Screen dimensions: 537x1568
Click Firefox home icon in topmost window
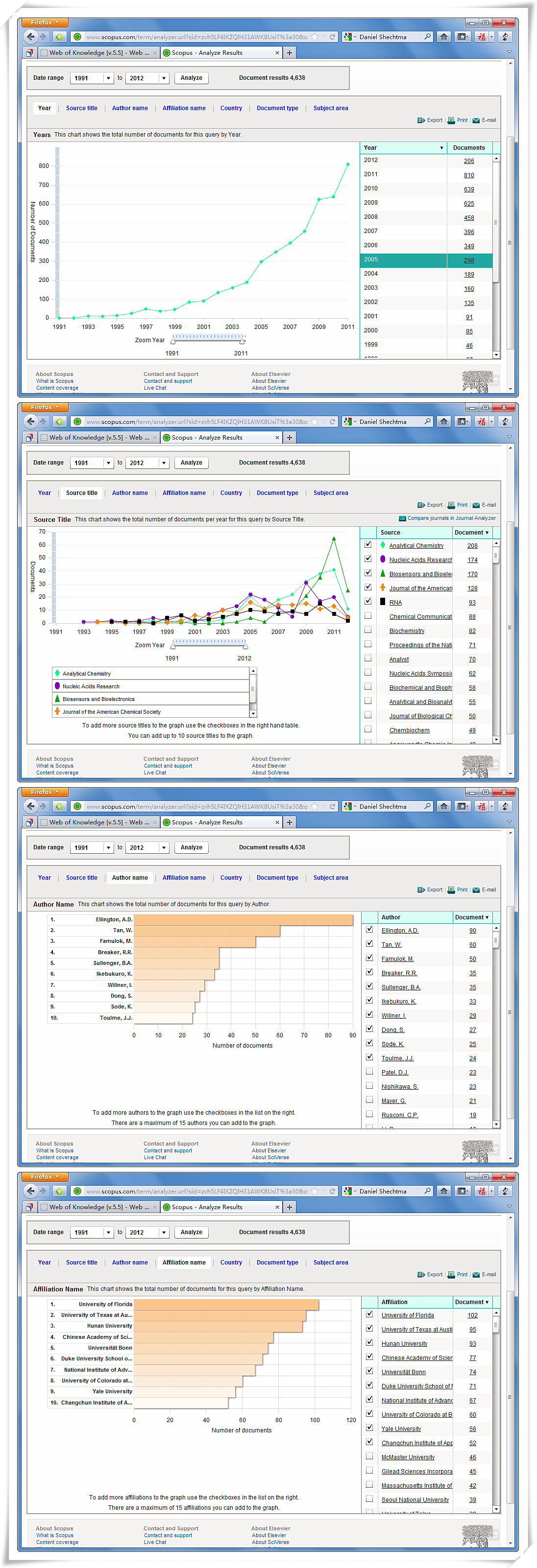(x=444, y=37)
